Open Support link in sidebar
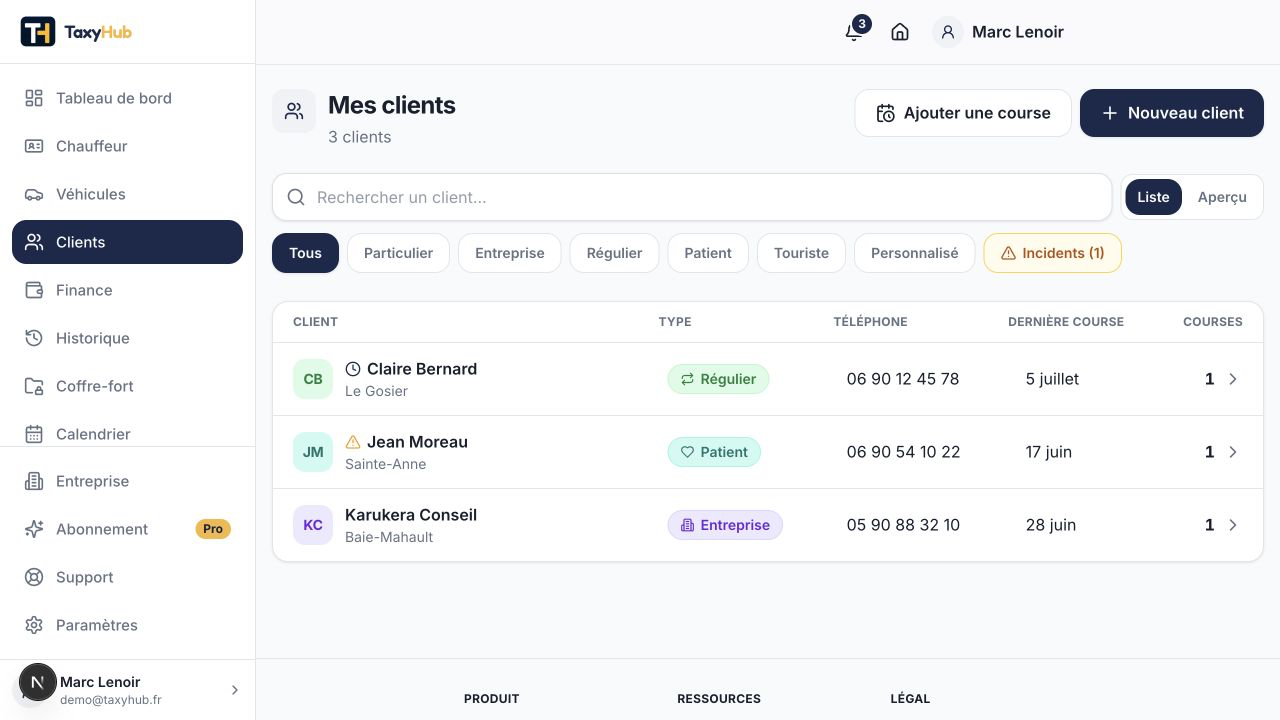Image resolution: width=1280 pixels, height=720 pixels. click(127, 577)
